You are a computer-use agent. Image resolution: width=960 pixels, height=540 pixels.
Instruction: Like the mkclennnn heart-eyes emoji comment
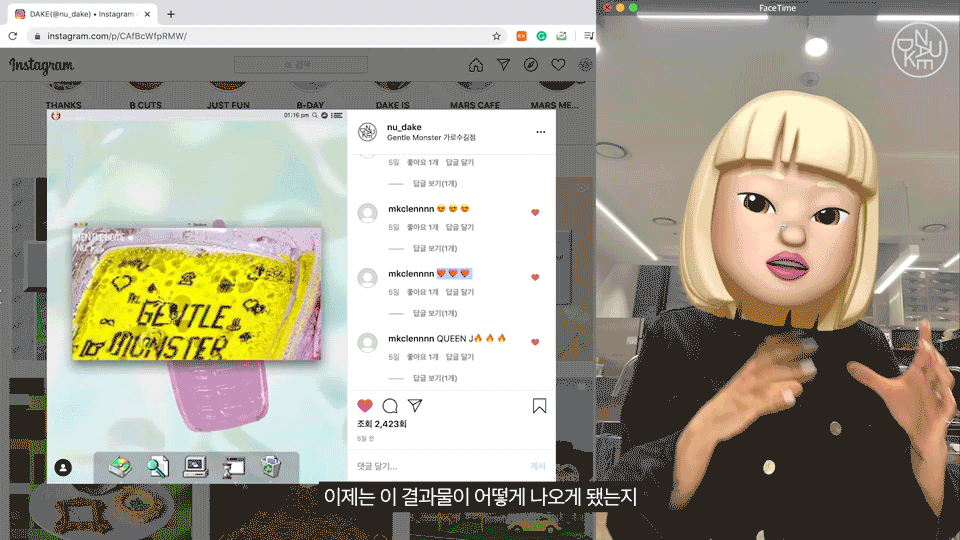click(535, 212)
